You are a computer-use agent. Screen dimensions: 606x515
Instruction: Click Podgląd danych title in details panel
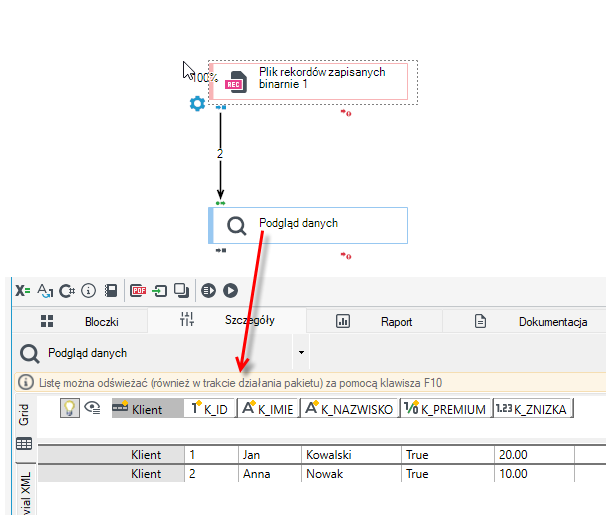click(x=87, y=353)
